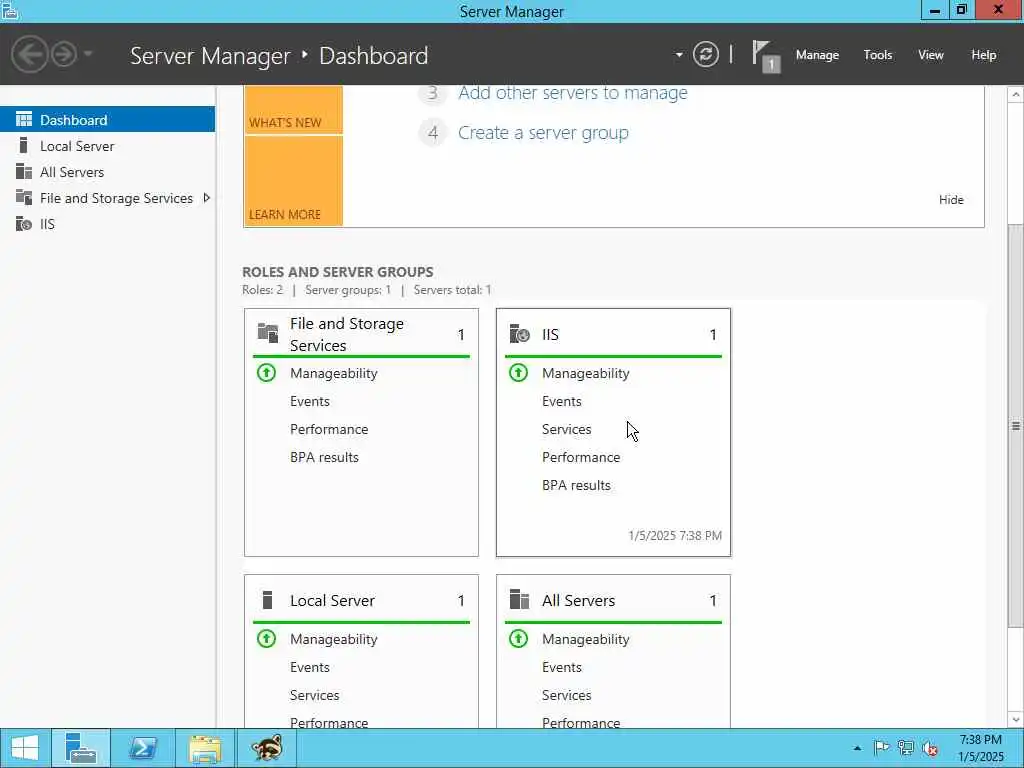
Task: Click the scrollbar down arrow
Action: [1016, 720]
